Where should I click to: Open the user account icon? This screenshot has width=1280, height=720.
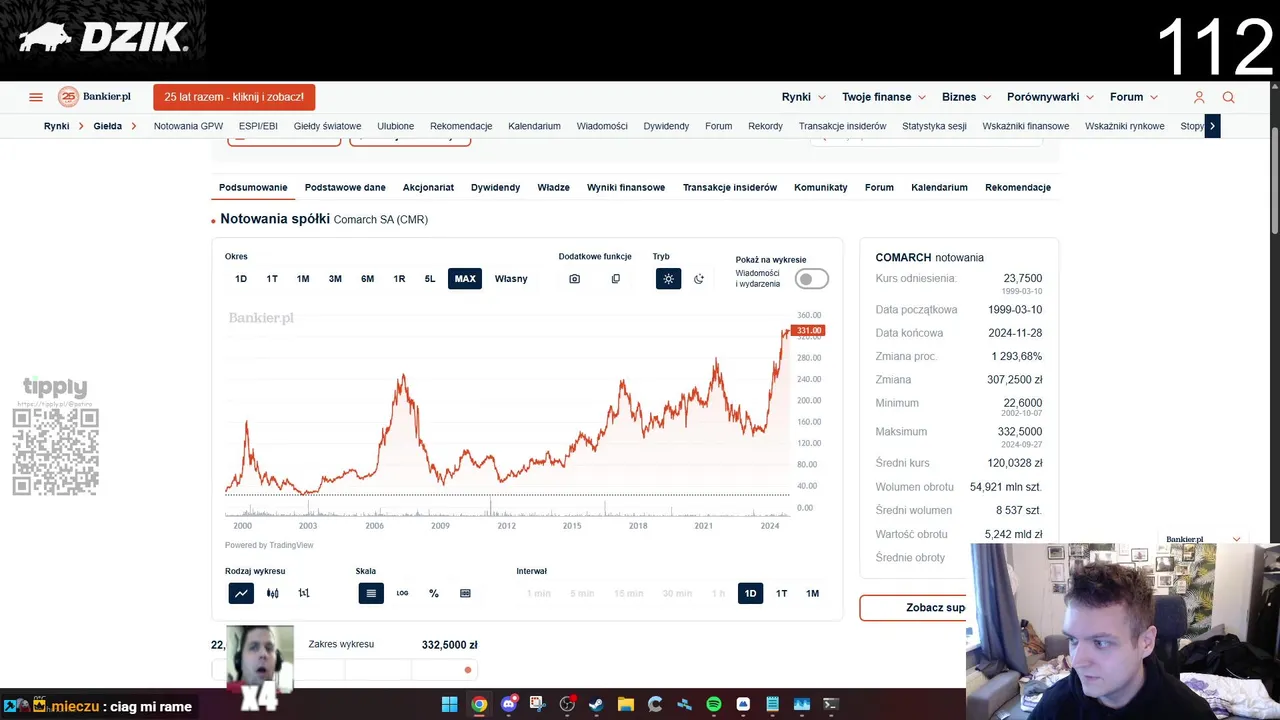point(1199,97)
